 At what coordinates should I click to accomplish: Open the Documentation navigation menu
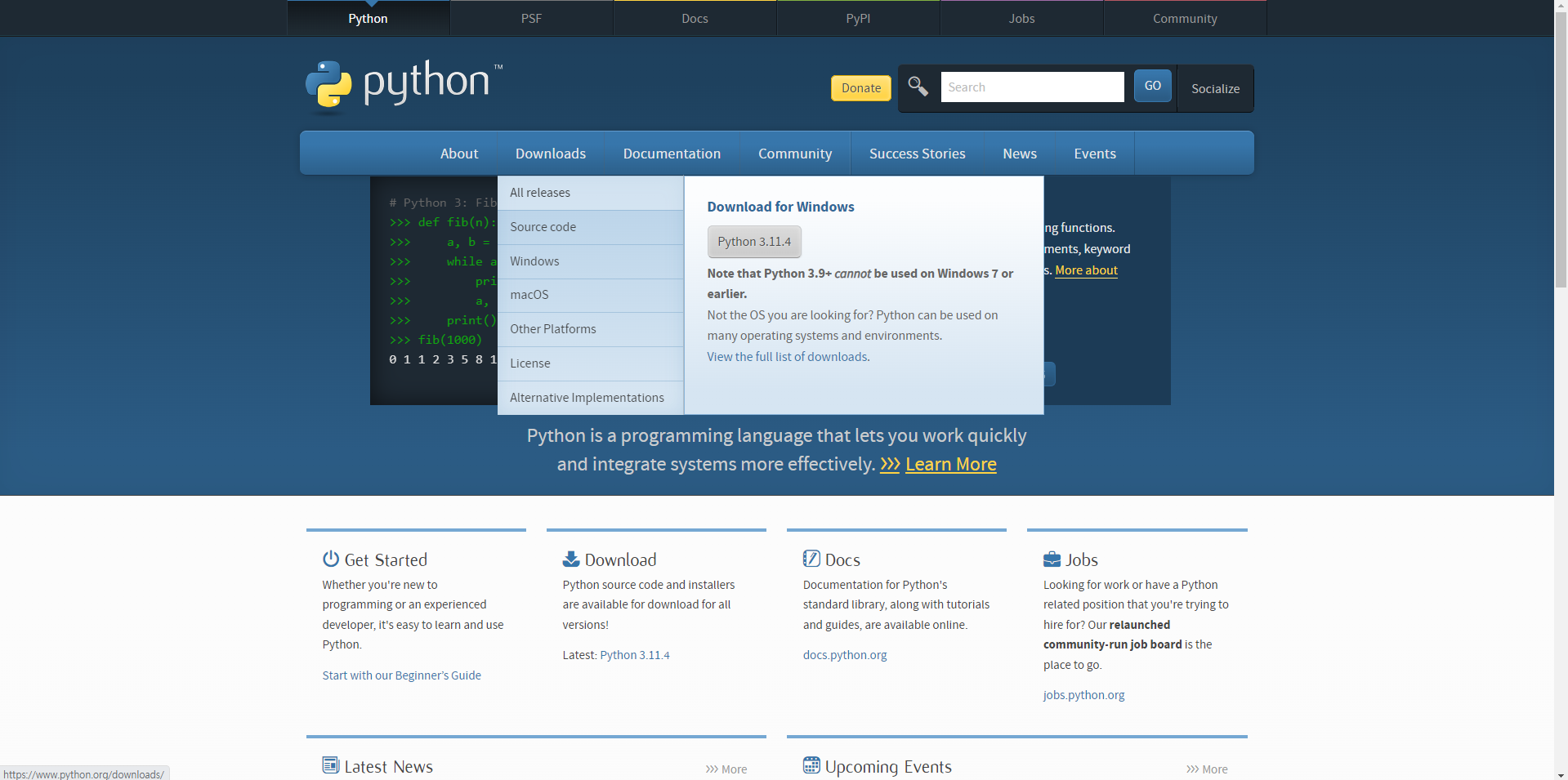coord(672,154)
